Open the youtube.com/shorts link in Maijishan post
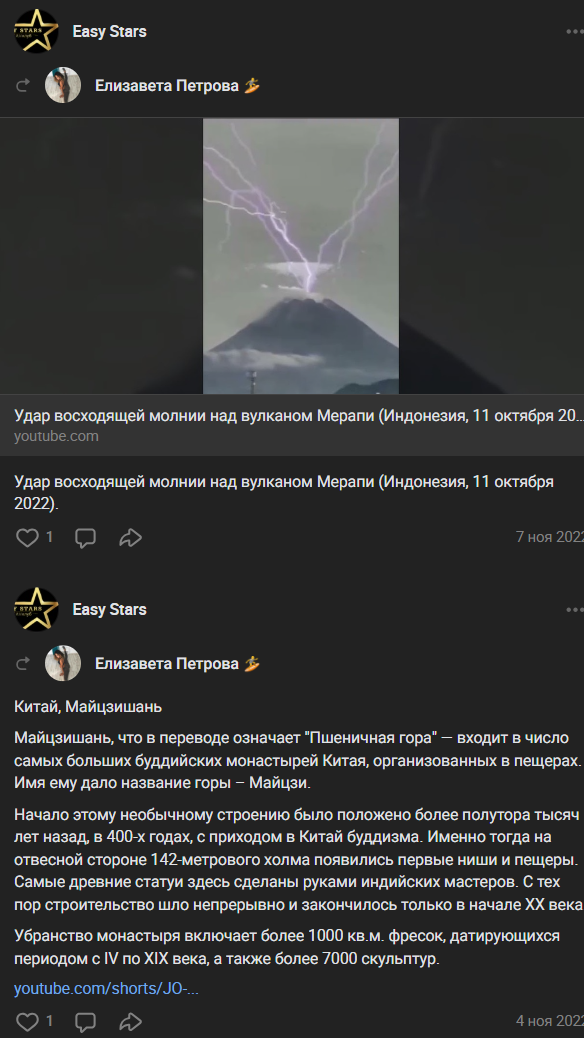Image resolution: width=584 pixels, height=1038 pixels. 106,988
